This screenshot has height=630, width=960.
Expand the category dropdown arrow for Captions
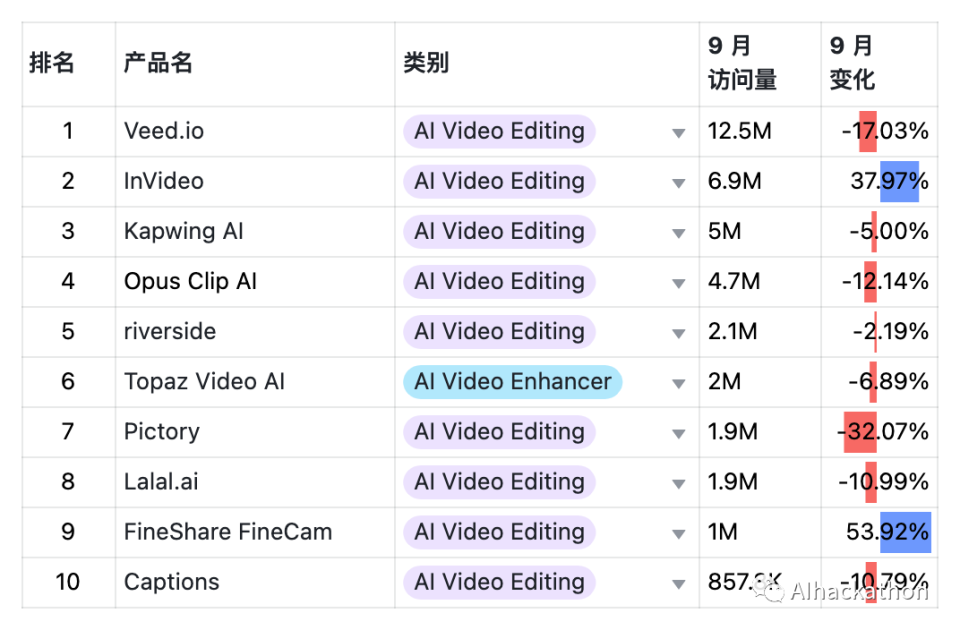pos(679,584)
